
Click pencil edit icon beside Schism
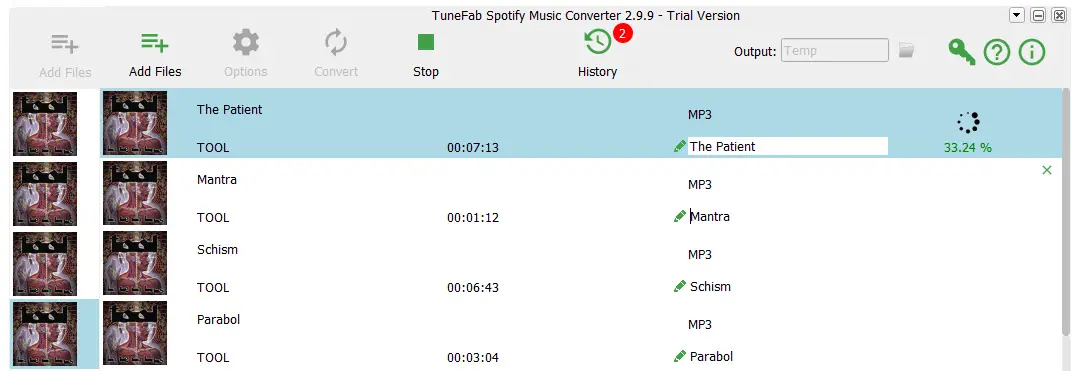click(x=680, y=286)
